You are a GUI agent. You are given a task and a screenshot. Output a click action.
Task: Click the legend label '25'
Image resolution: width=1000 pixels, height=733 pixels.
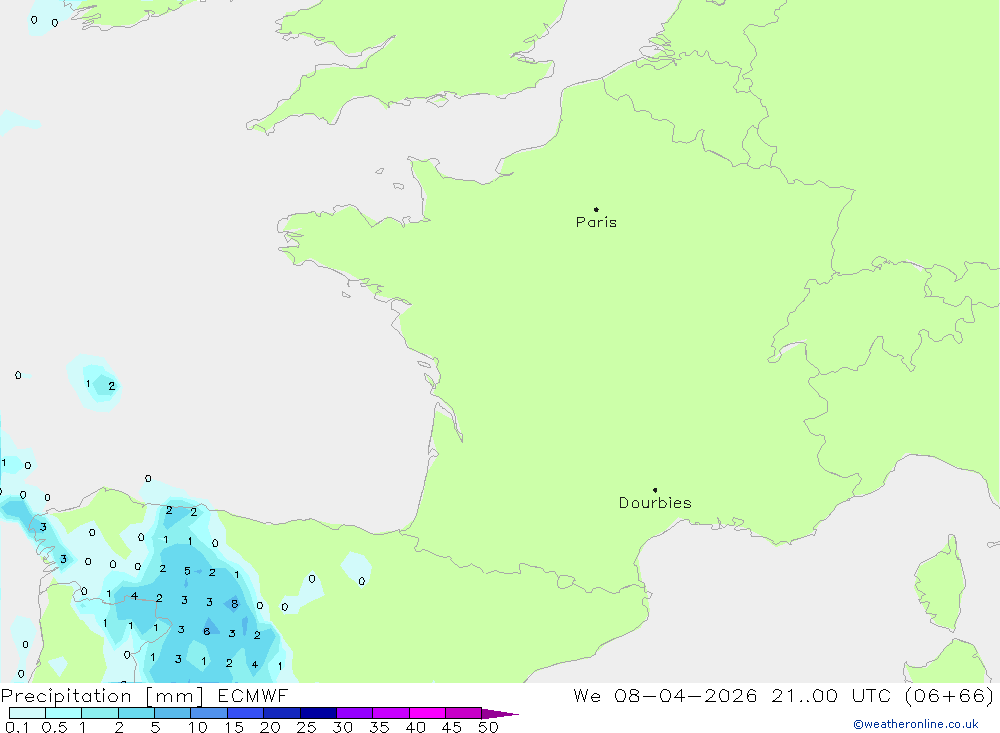306,727
